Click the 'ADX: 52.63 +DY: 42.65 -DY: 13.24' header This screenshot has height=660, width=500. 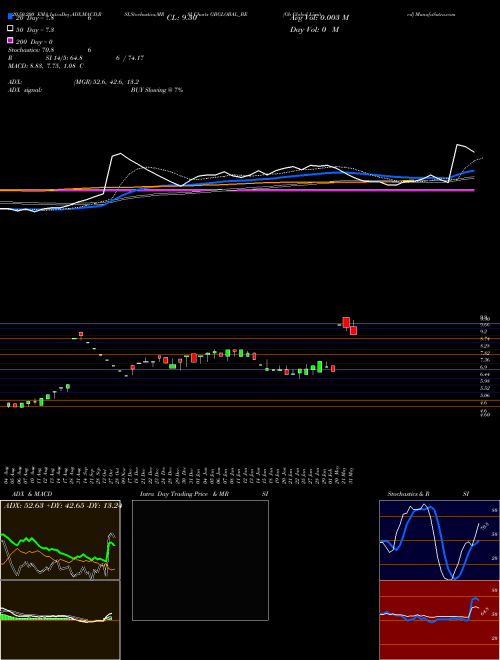point(63,506)
